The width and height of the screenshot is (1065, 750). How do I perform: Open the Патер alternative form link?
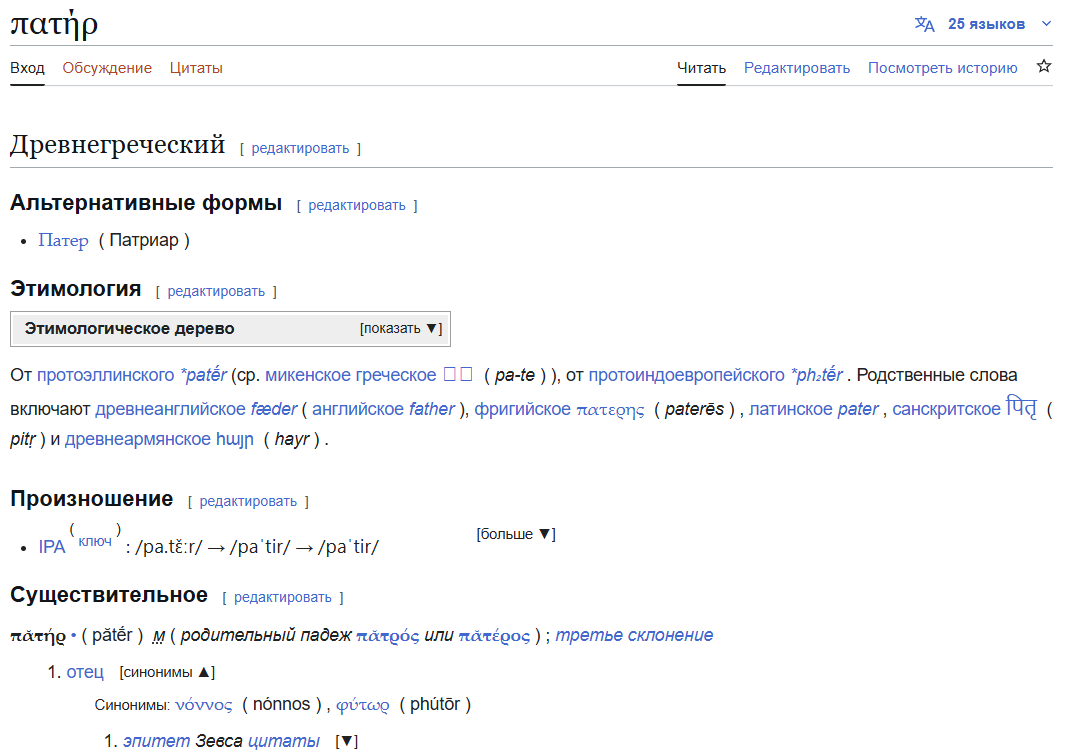pyautogui.click(x=63, y=241)
